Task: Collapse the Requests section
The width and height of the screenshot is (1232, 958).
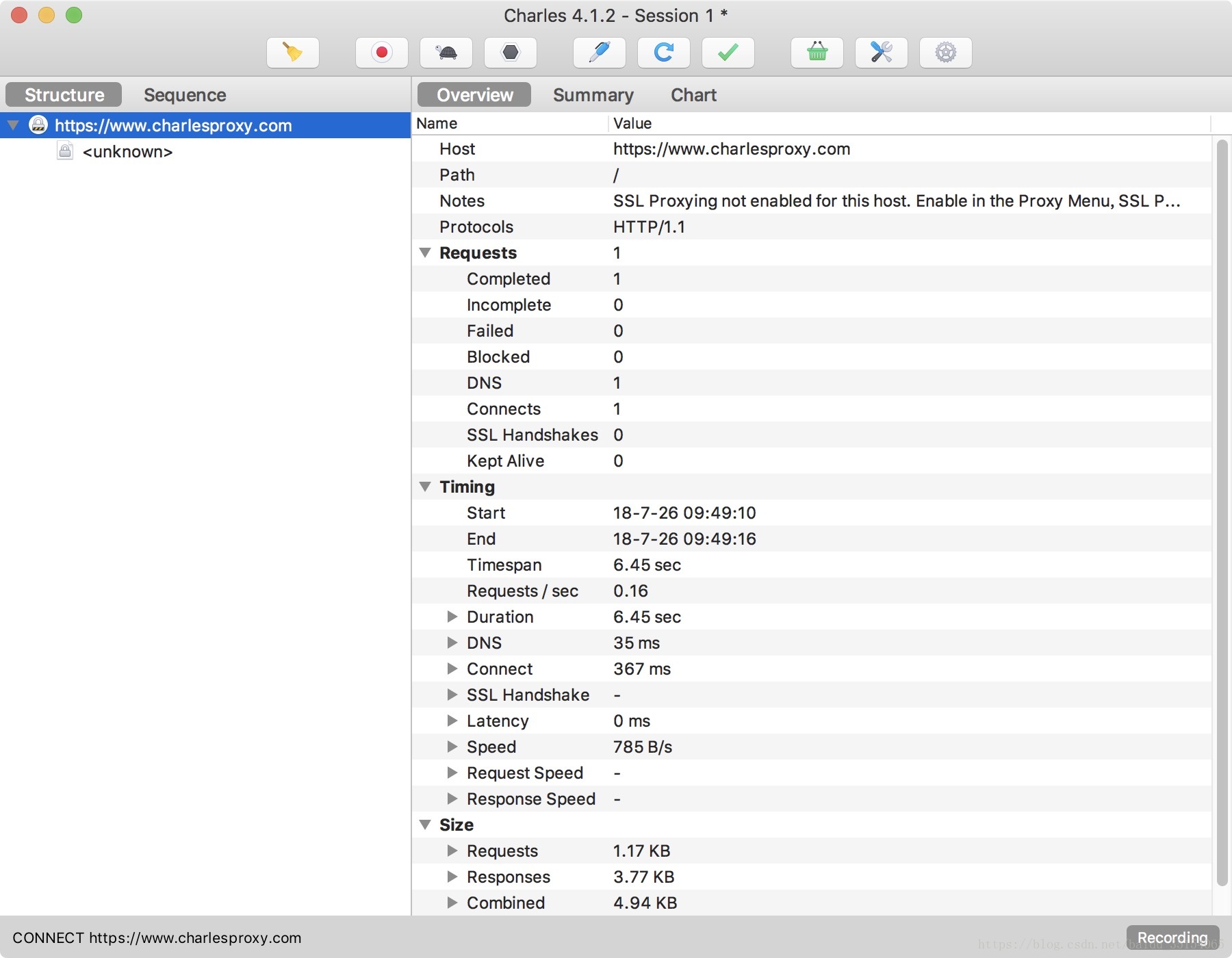Action: [x=425, y=253]
